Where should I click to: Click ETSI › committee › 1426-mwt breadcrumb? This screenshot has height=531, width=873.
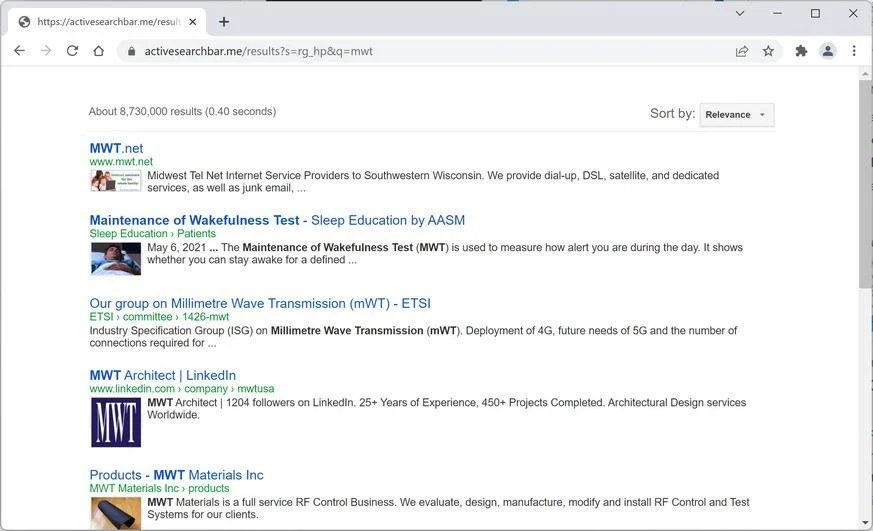pos(159,317)
